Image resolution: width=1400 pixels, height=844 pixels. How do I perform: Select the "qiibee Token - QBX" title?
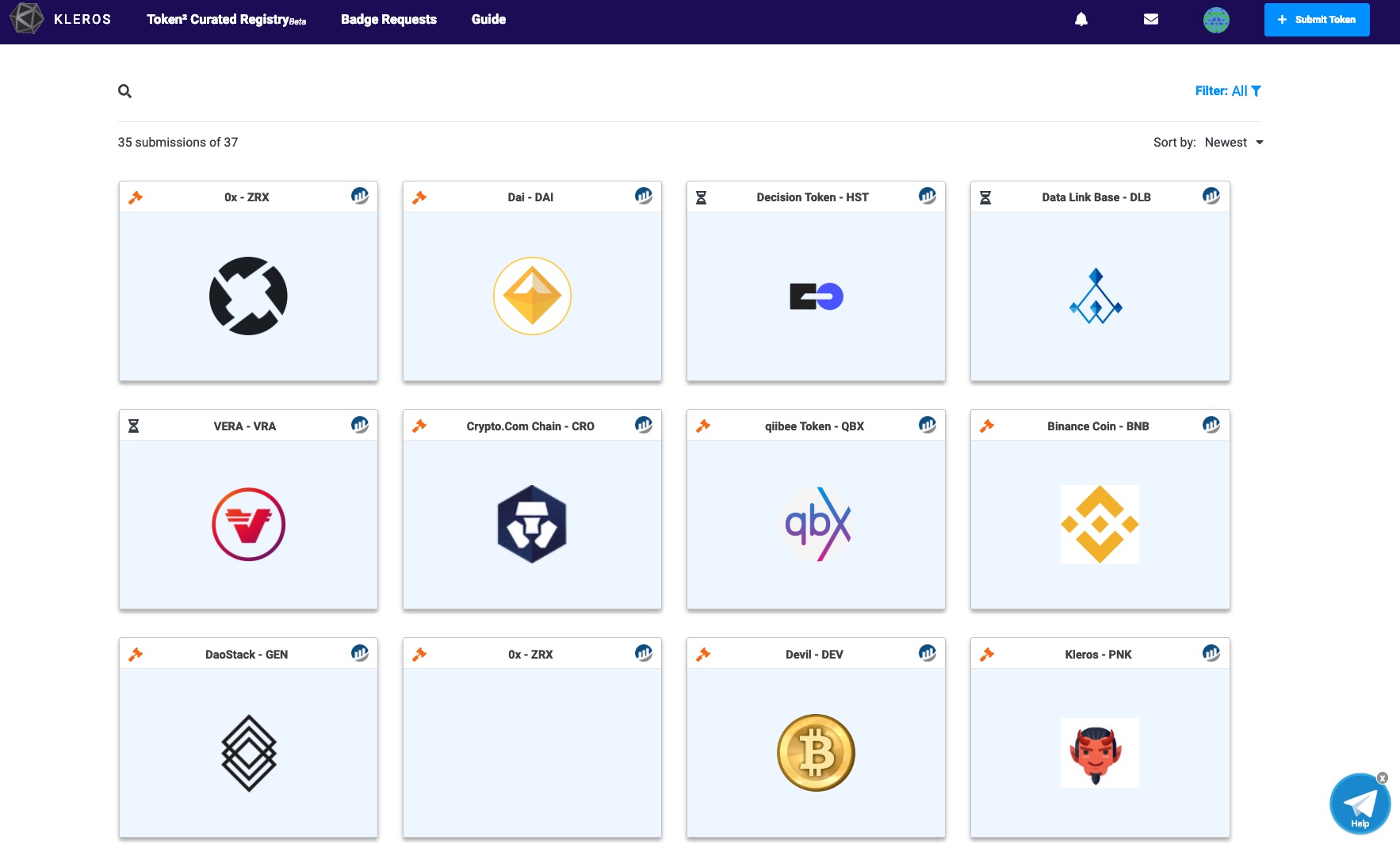click(814, 426)
